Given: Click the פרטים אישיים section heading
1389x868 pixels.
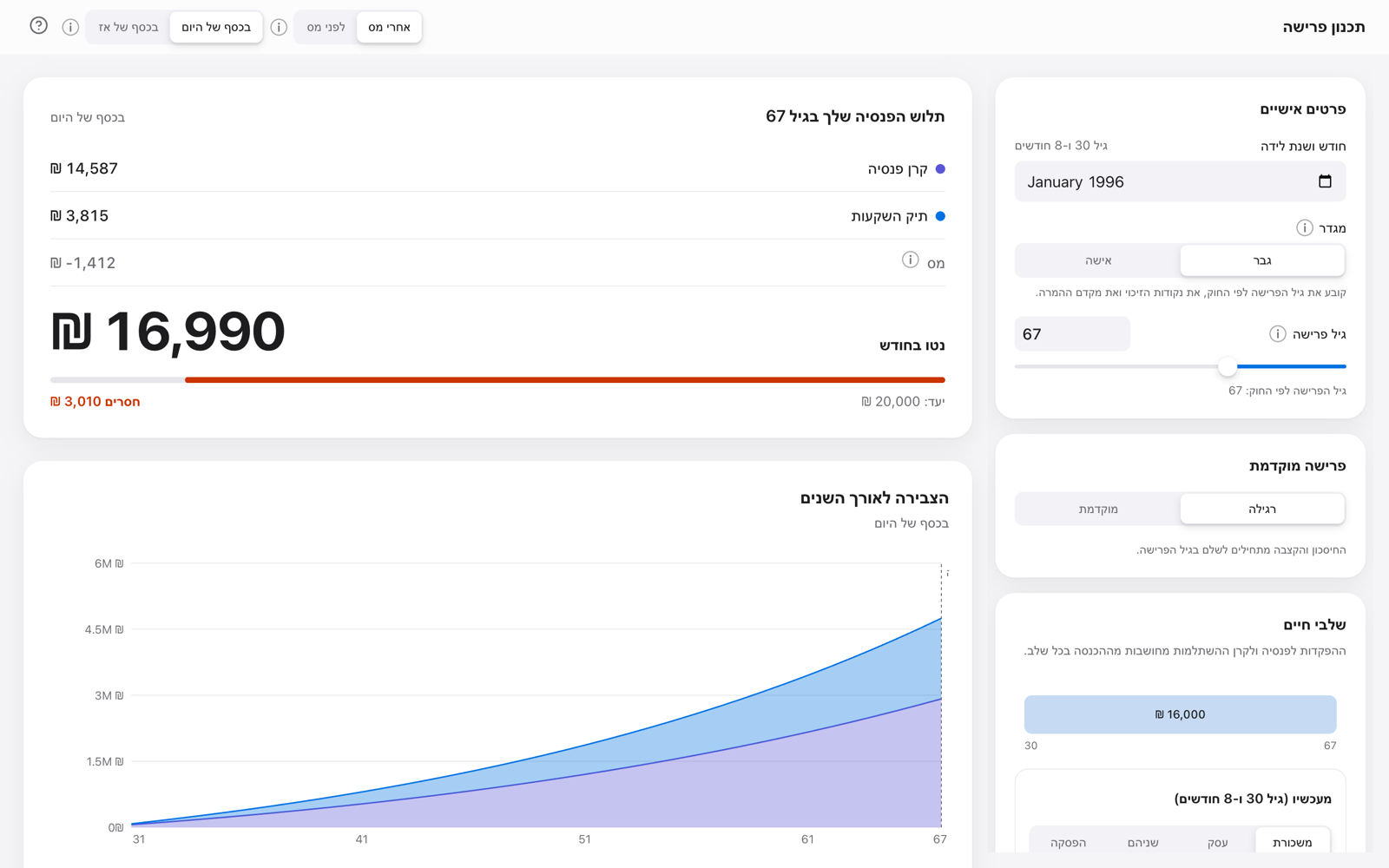Looking at the screenshot, I should [x=1302, y=108].
